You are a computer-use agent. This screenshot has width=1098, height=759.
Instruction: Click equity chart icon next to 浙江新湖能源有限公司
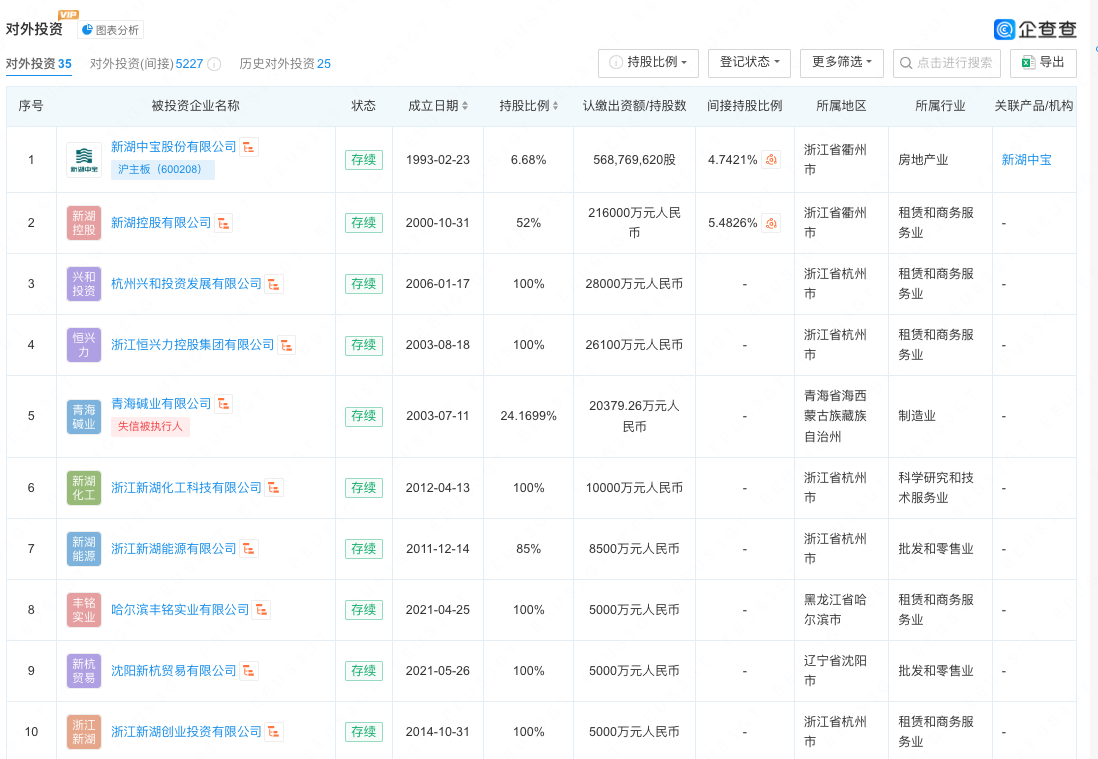[x=249, y=549]
